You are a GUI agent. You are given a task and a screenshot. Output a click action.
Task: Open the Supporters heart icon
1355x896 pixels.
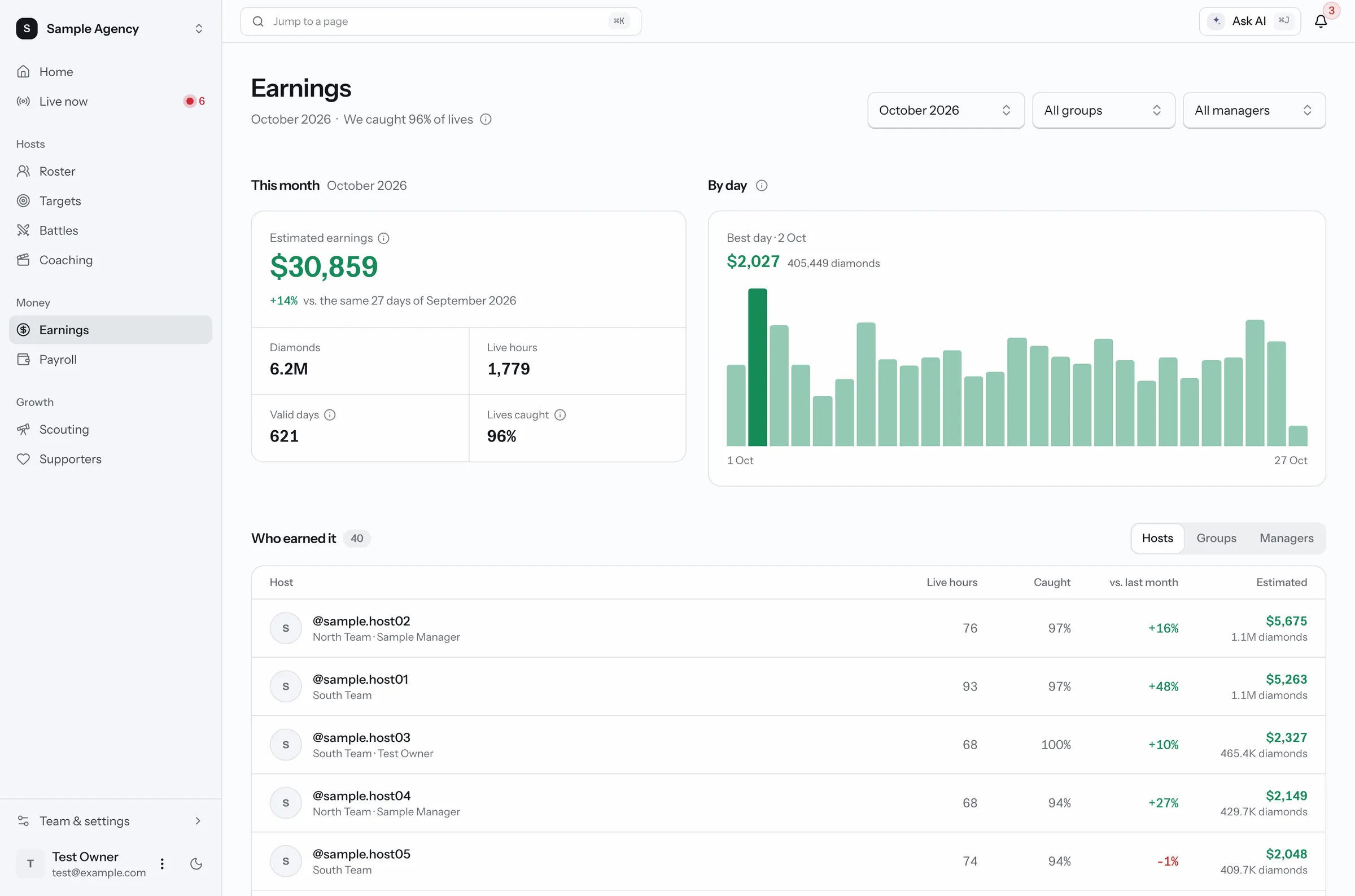point(23,459)
